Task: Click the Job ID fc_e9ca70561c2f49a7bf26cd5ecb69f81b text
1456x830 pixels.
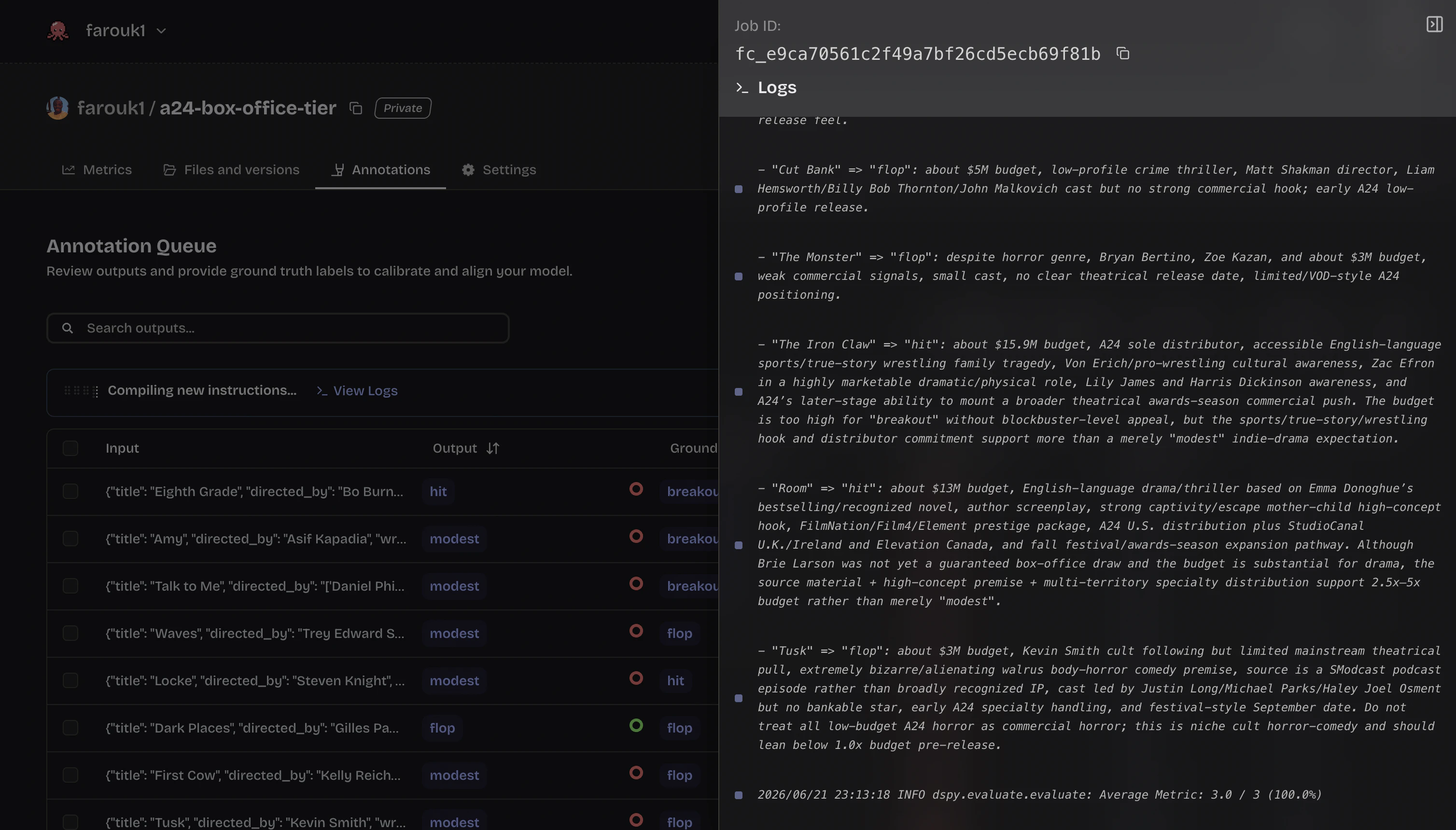Action: [x=918, y=54]
